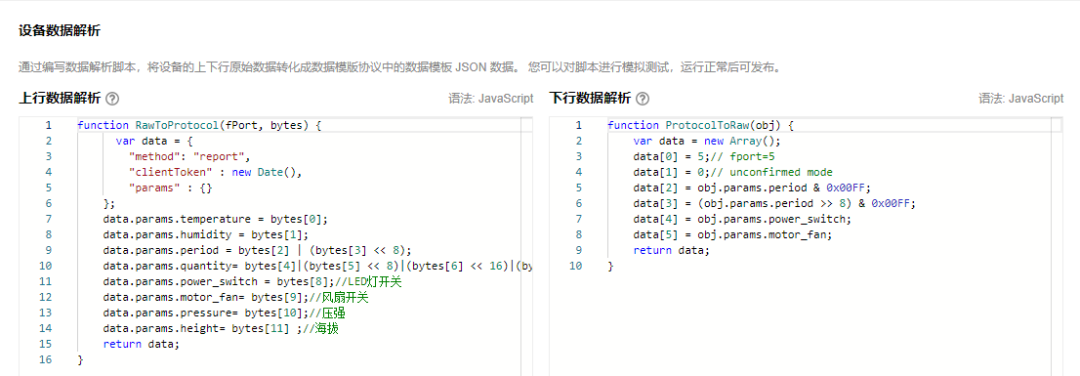This screenshot has width=1080, height=376.
Task: Click 语法: JavaScript label above downlink editor
Action: coord(1021,98)
